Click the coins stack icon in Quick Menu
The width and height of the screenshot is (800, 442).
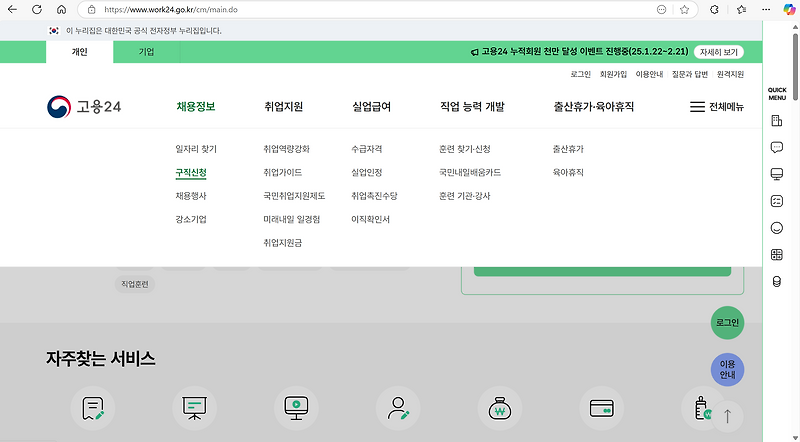[777, 282]
